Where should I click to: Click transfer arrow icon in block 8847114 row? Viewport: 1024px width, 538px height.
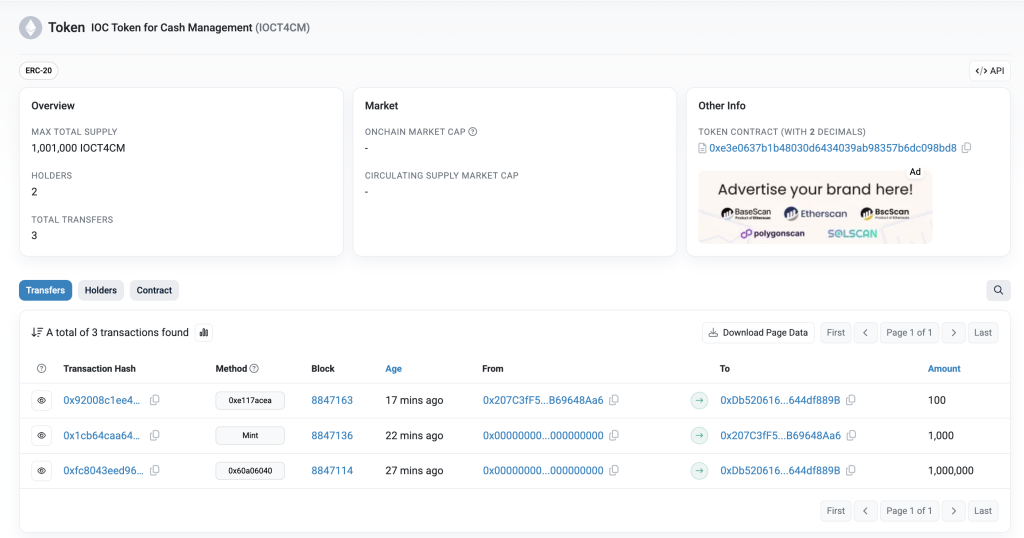click(699, 471)
